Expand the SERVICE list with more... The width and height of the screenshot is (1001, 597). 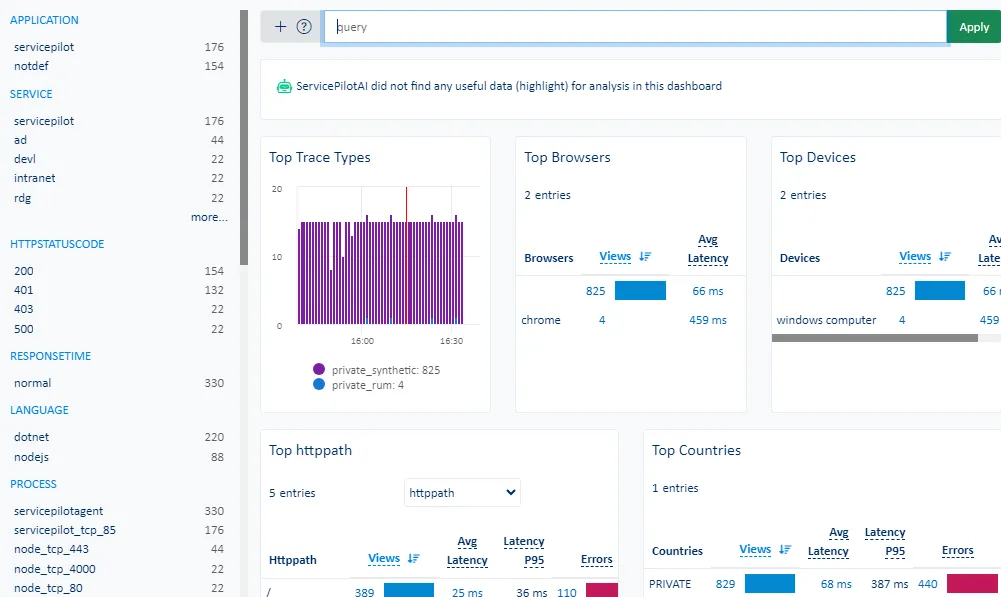point(209,217)
